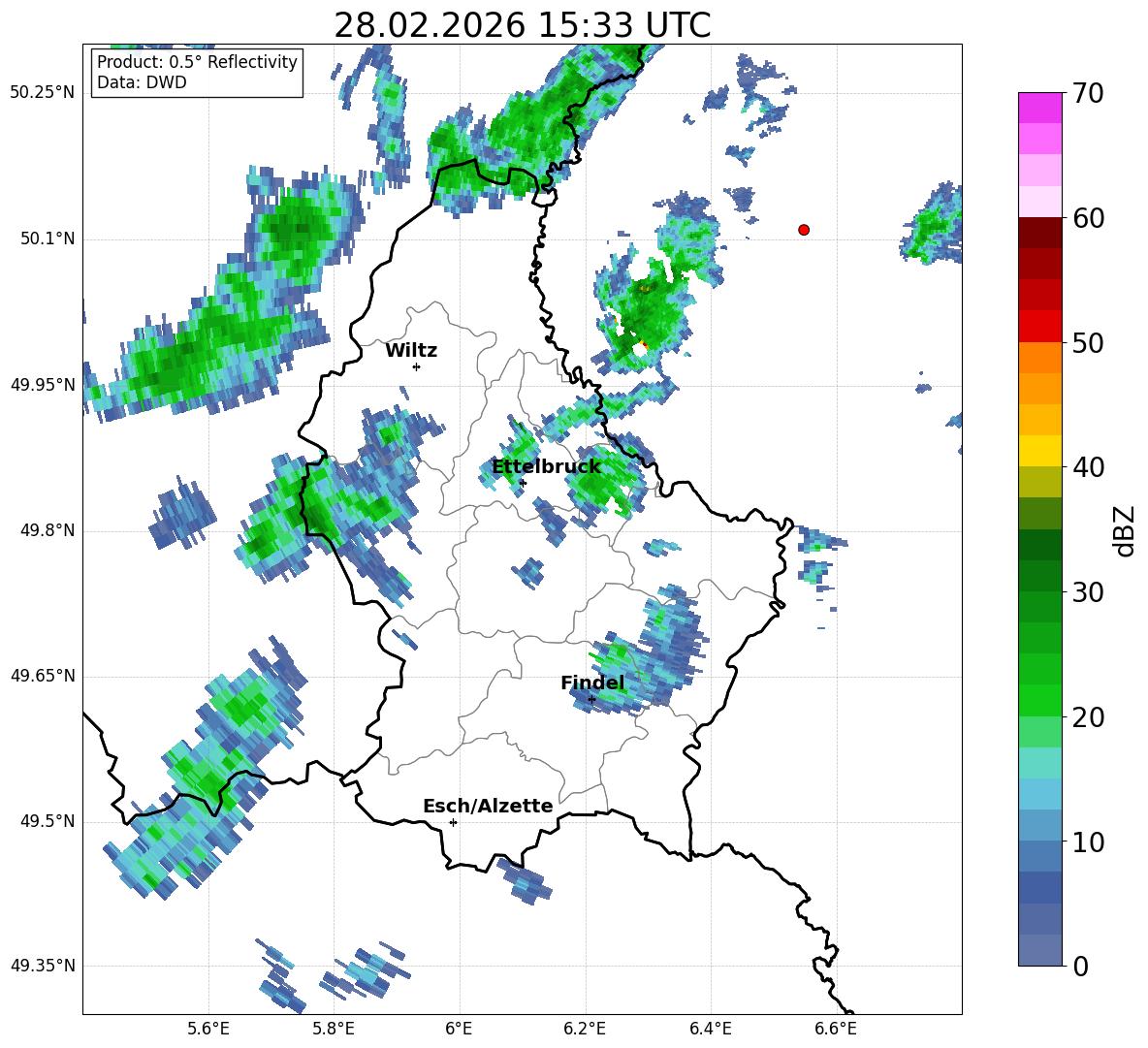
Task: Click the bright red colorbar segment above 50
Action: 1039,327
